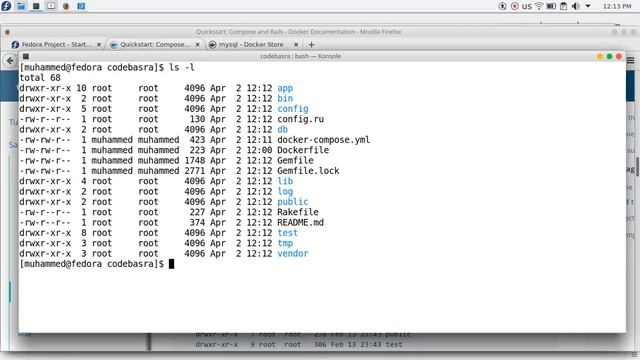Click the white screen icon in the top panel
Image resolution: width=640 pixels, height=360 pixels.
pyautogui.click(x=51, y=6)
